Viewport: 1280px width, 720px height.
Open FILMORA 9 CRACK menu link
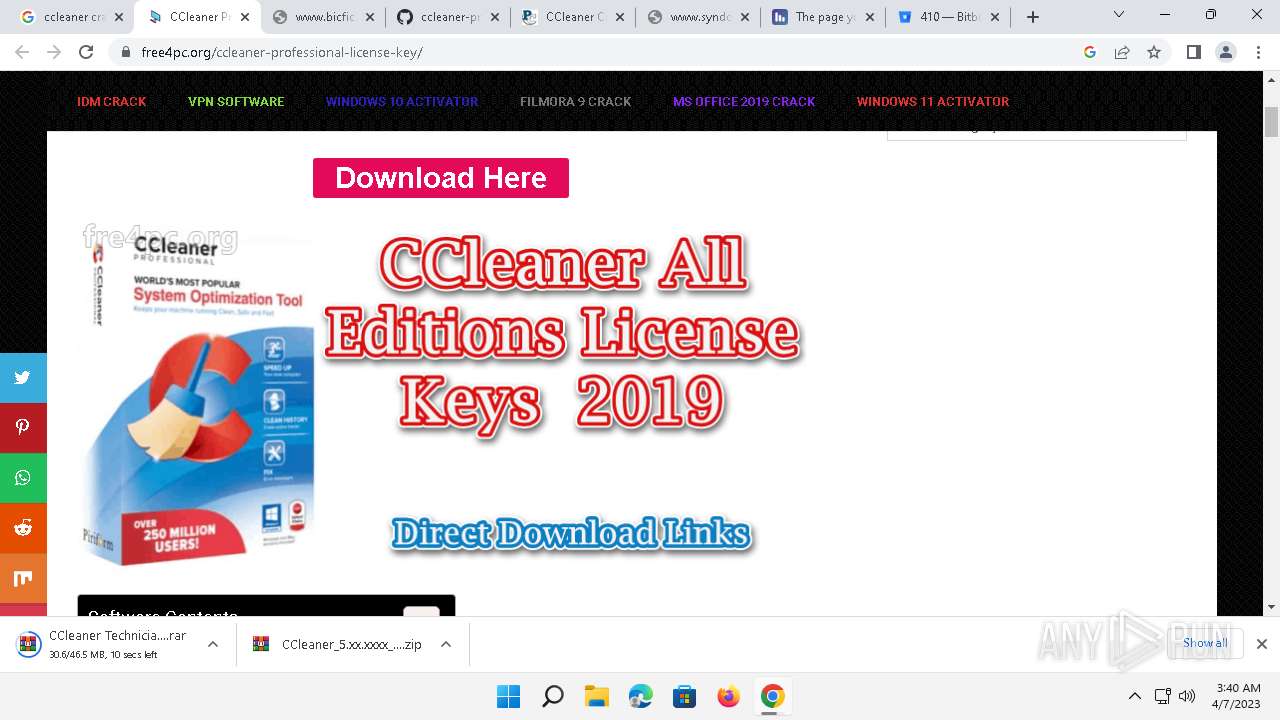[575, 102]
